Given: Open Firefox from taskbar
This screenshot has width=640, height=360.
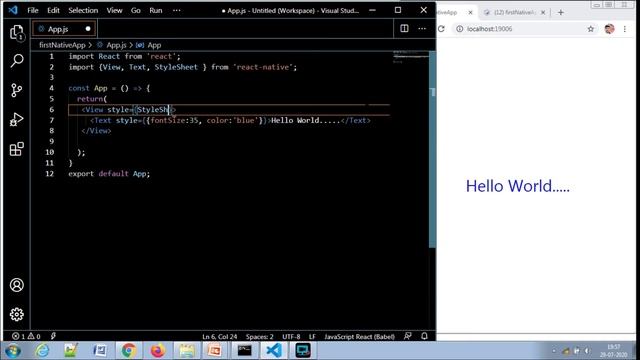Looking at the screenshot, I should tap(158, 351).
